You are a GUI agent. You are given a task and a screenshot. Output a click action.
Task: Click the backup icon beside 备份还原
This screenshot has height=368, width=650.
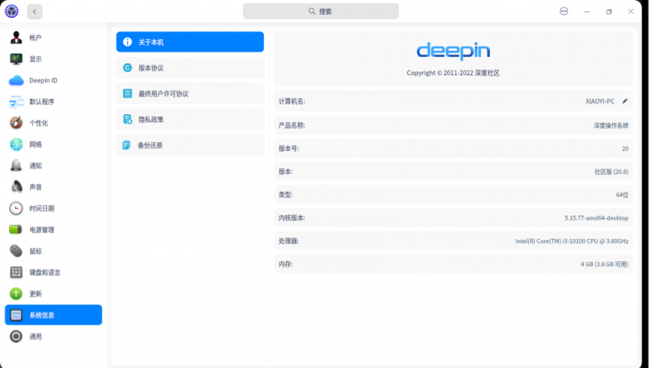click(x=126, y=145)
